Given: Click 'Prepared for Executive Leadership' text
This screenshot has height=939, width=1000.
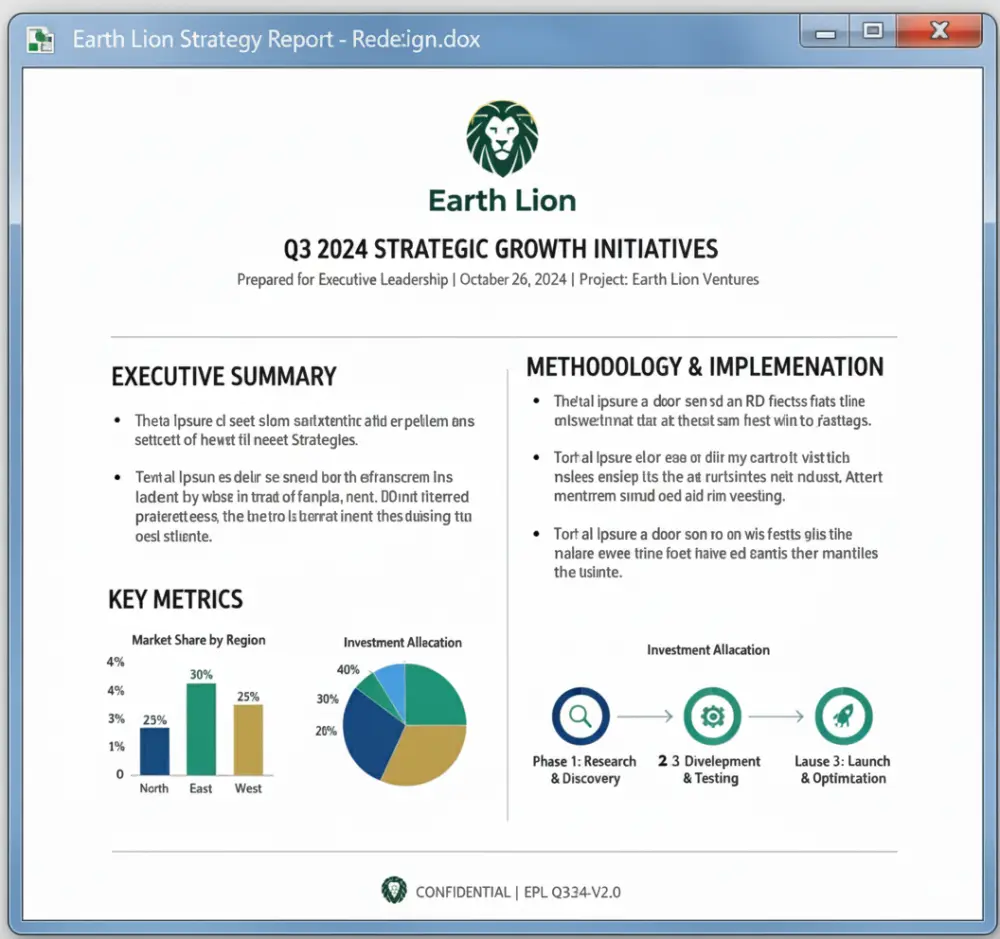Looking at the screenshot, I should (342, 279).
